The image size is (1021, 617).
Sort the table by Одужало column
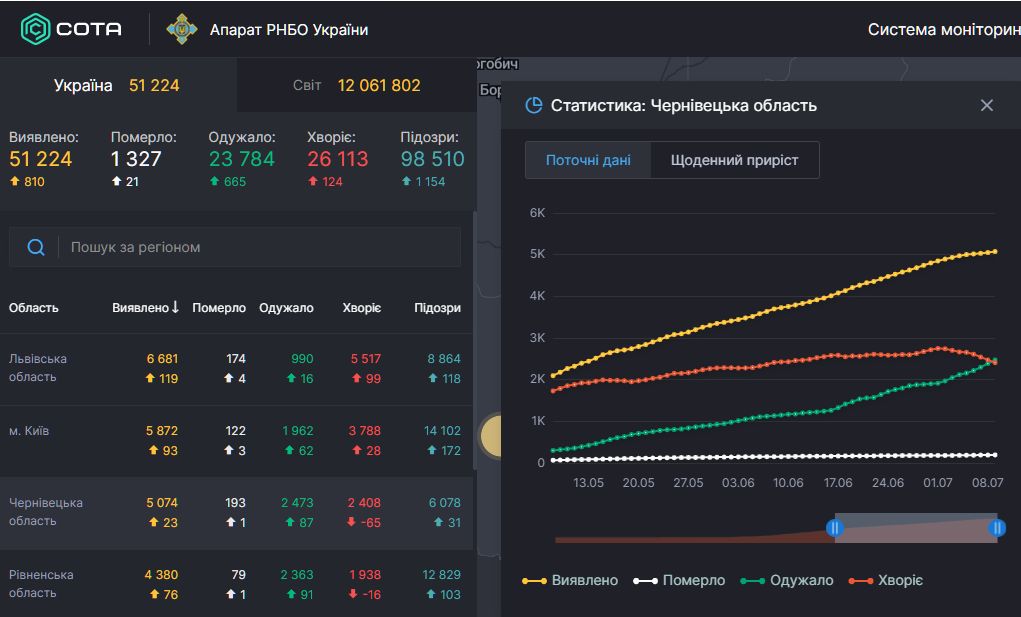pyautogui.click(x=286, y=308)
